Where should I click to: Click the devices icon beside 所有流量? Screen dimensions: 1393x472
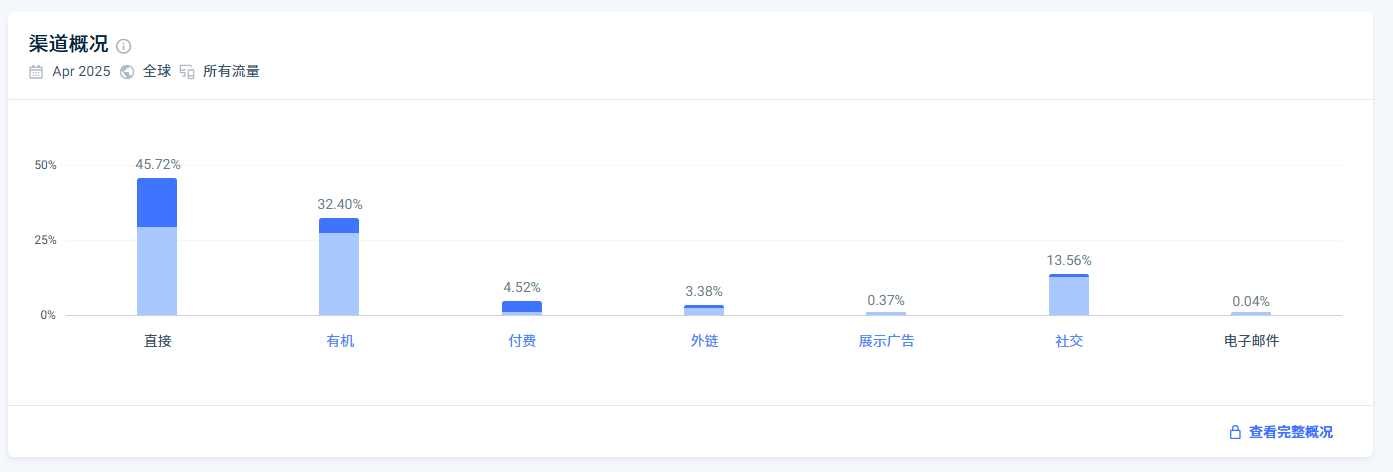187,72
